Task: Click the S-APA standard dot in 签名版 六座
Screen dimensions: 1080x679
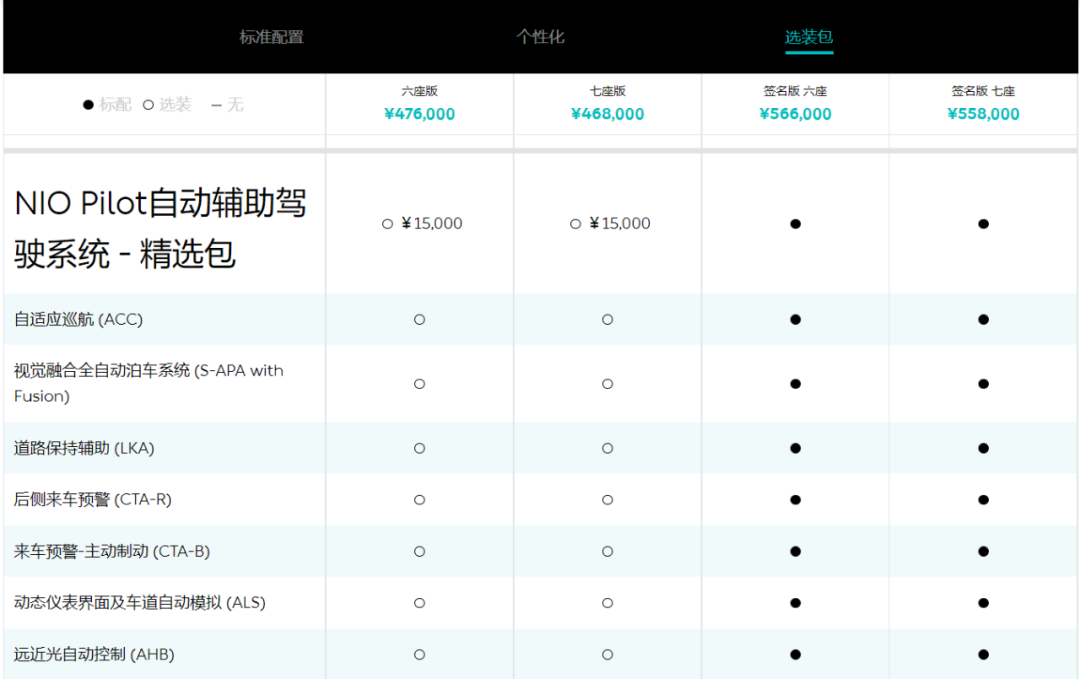Action: tap(796, 384)
